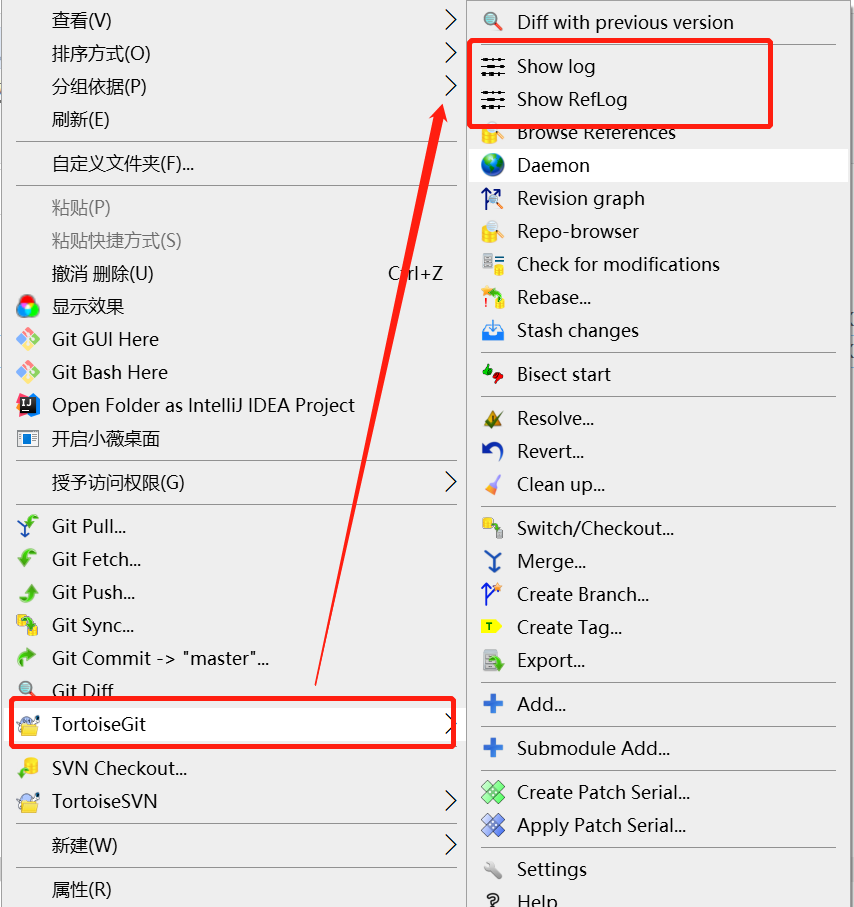
Task: Click the Bisect start thumbs icon
Action: click(493, 374)
